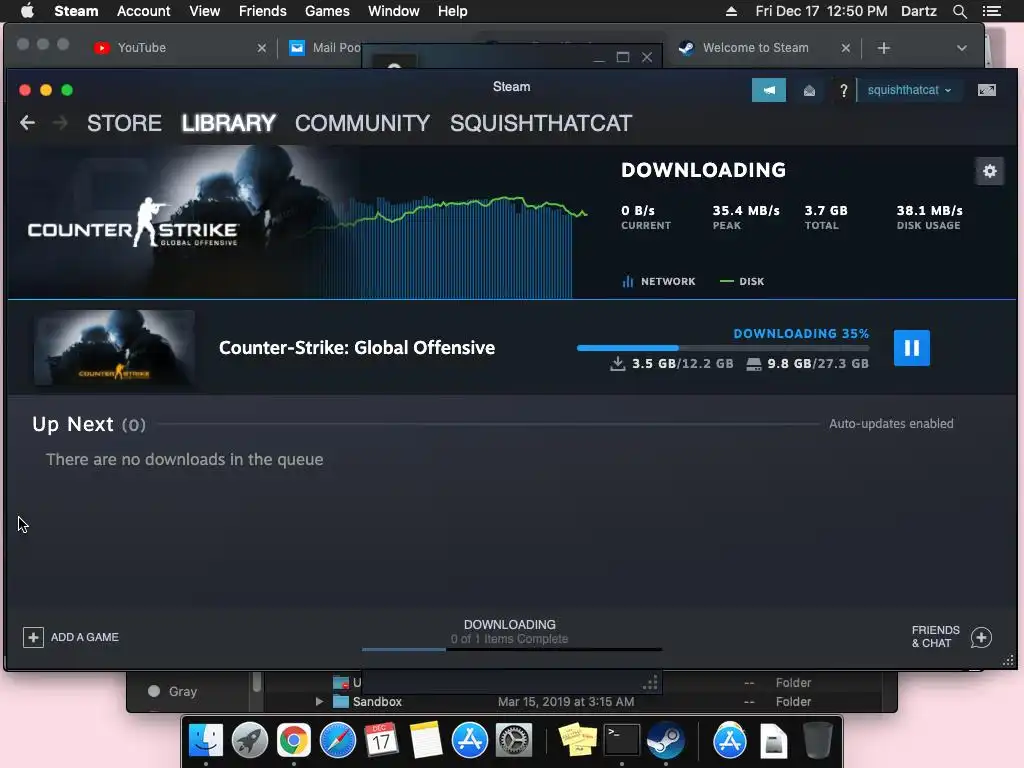This screenshot has width=1024, height=768.
Task: Pause the Counter-Strike download
Action: tap(911, 347)
